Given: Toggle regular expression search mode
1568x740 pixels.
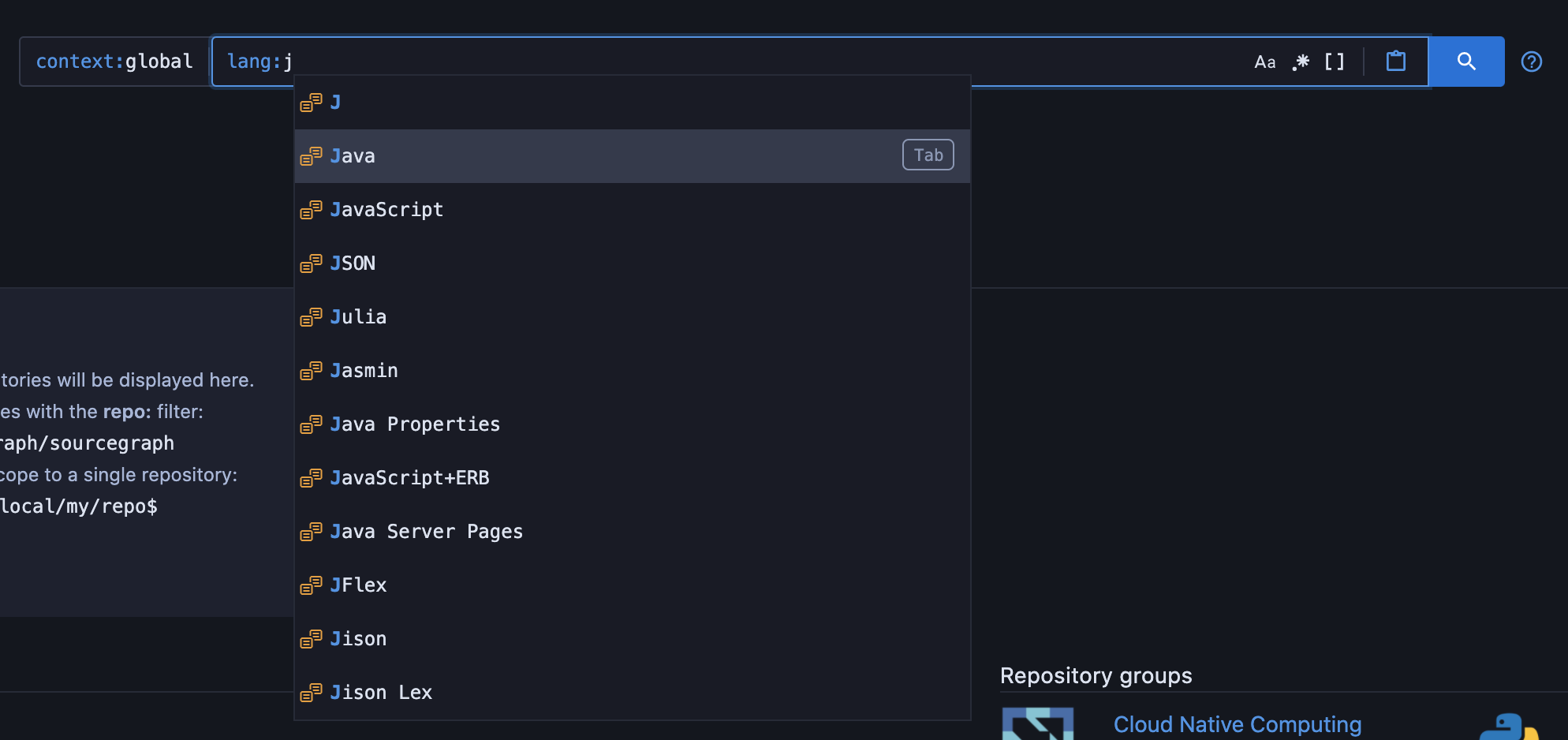Looking at the screenshot, I should (x=1301, y=62).
